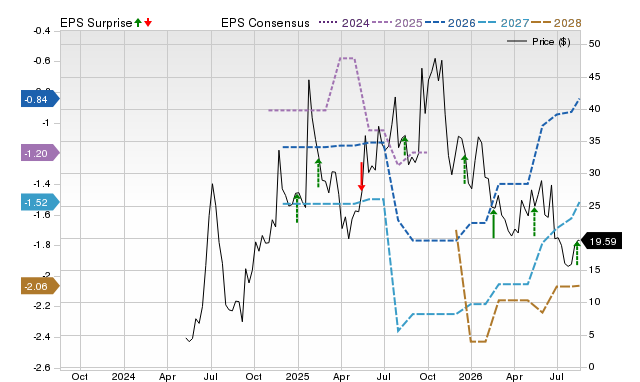Image resolution: width=640 pixels, height=382 pixels.
Task: Click the green up arrow in EPS Surprise legend
Action: coord(138,22)
